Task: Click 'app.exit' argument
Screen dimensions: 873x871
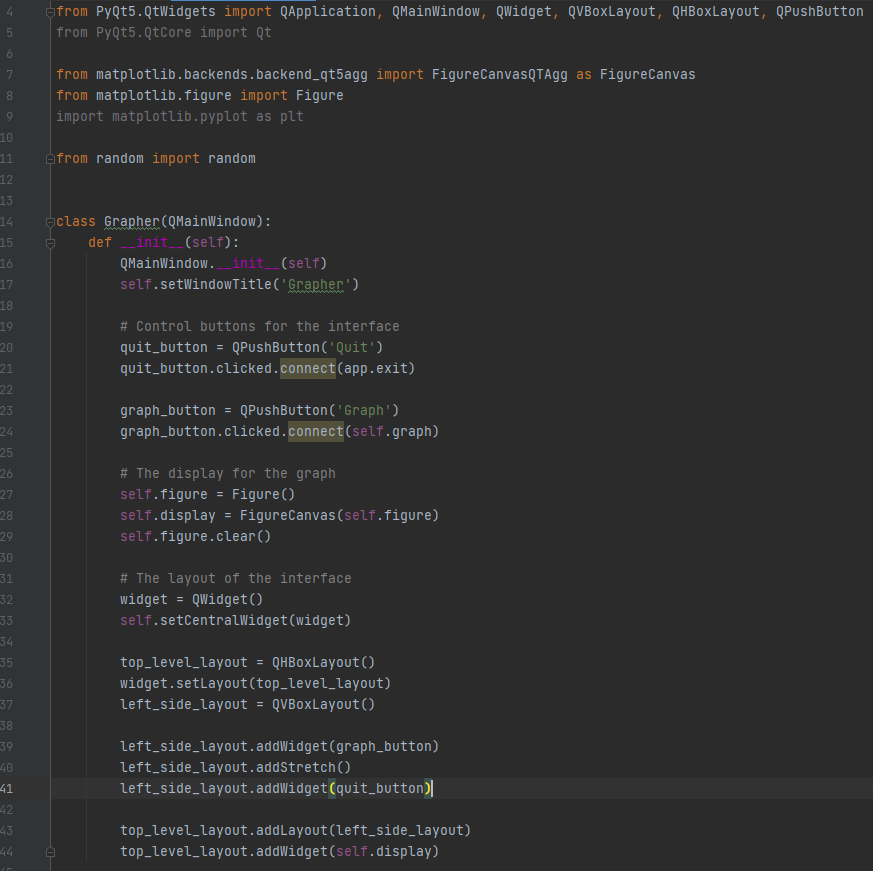Action: (x=376, y=369)
